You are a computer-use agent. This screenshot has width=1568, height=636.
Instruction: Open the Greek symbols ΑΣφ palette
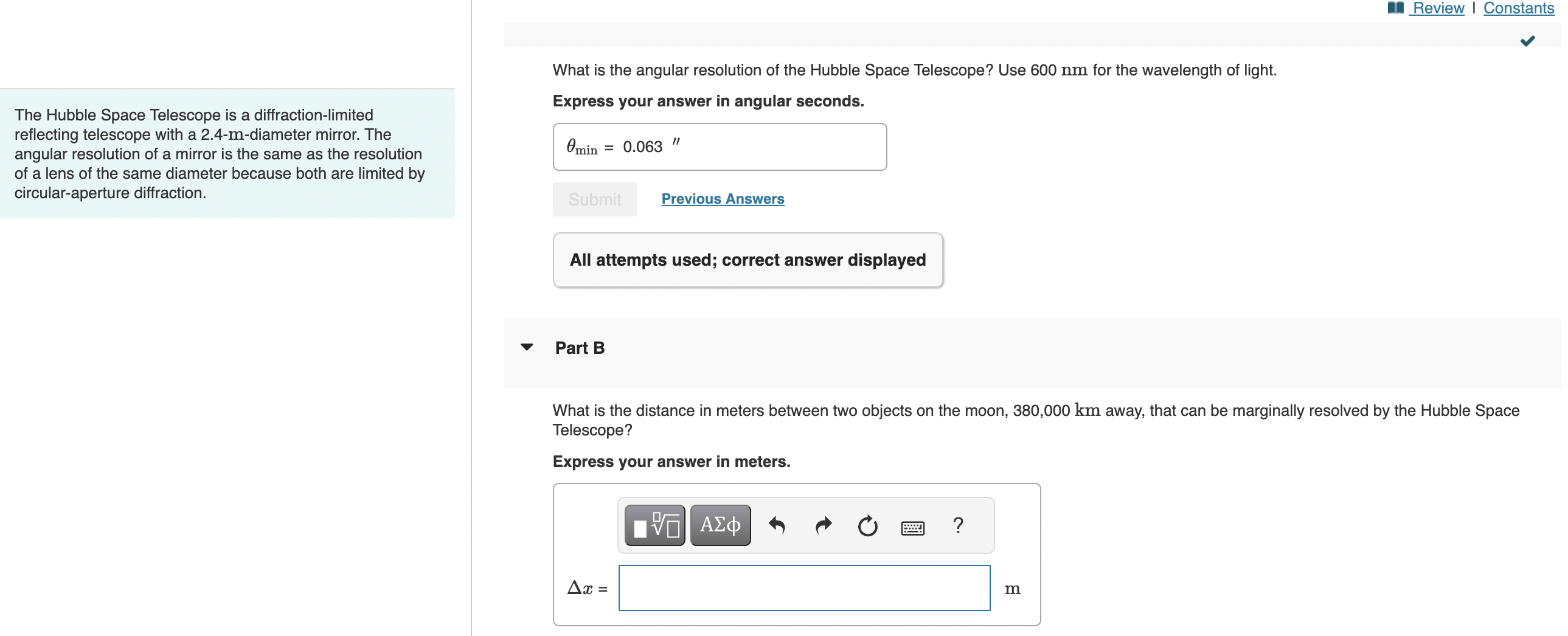point(720,525)
